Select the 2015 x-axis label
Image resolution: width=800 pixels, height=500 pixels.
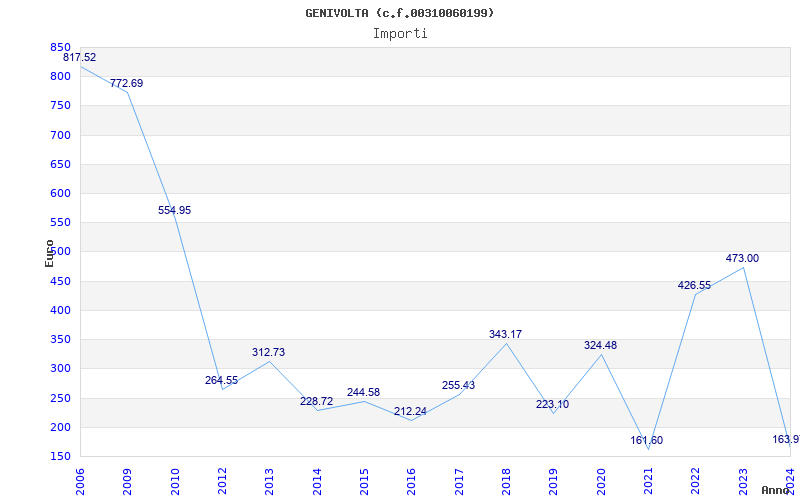pyautogui.click(x=364, y=482)
